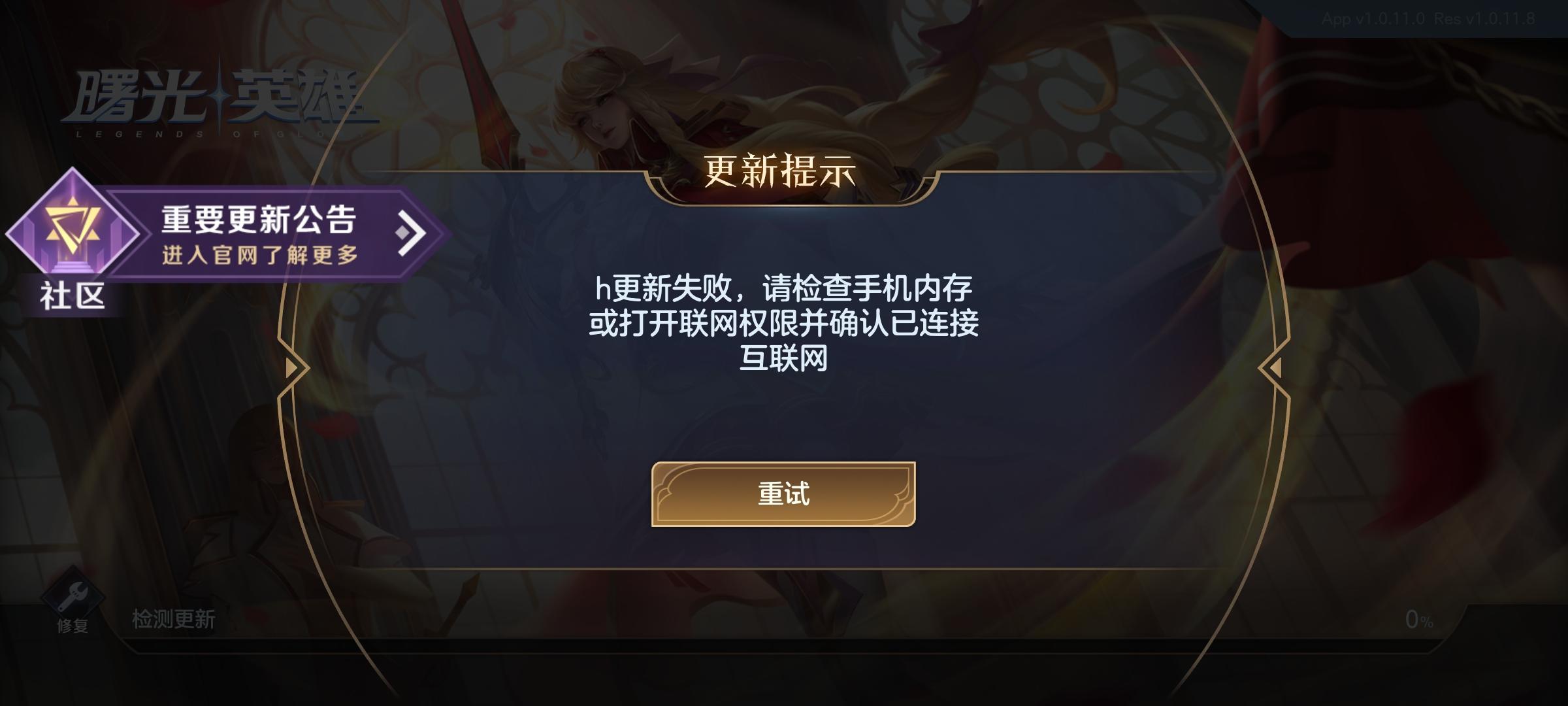1568x706 pixels.
Task: Click the update failed error message text
Action: click(x=783, y=323)
